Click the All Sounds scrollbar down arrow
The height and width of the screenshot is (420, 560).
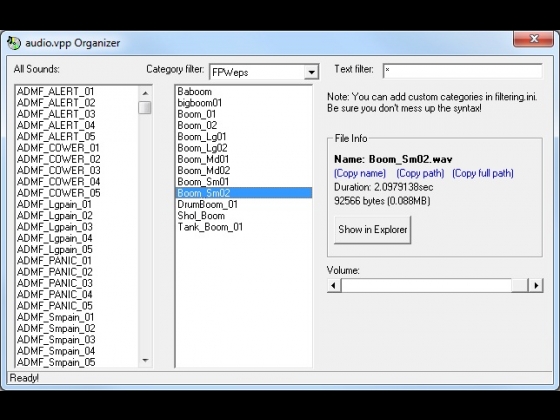[145, 360]
